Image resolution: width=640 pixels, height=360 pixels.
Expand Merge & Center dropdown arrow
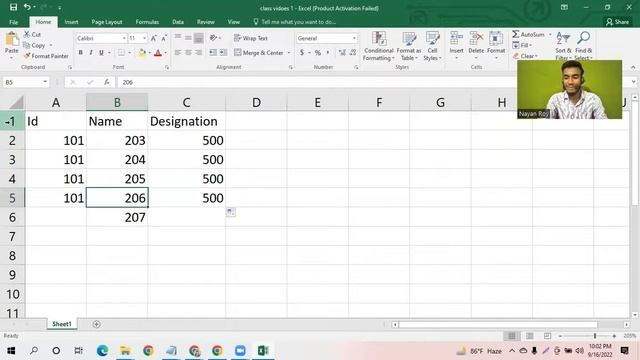click(x=289, y=53)
